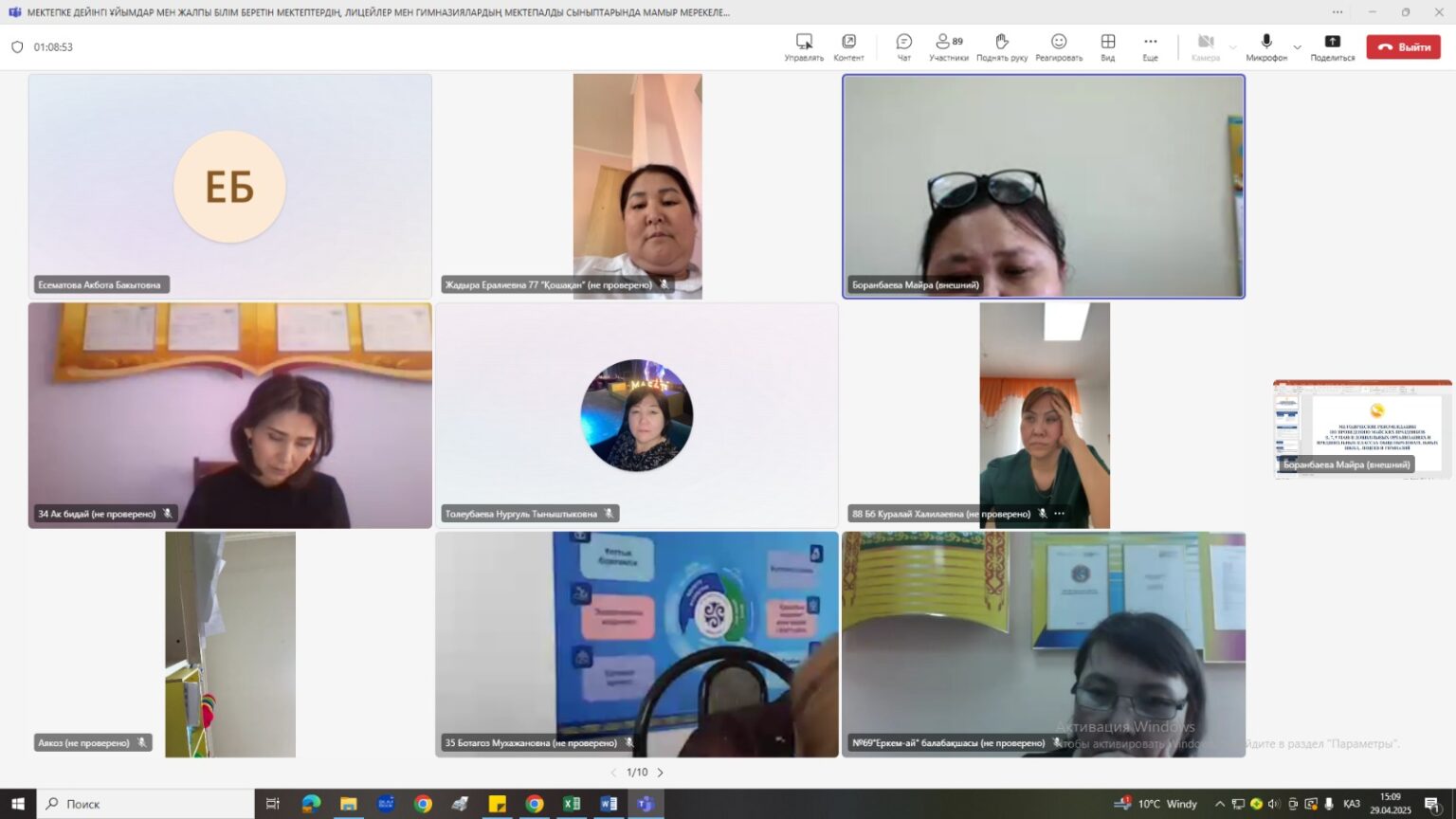Open the Share screen option
Viewport: 1456px width, 819px height.
pyautogui.click(x=1332, y=46)
